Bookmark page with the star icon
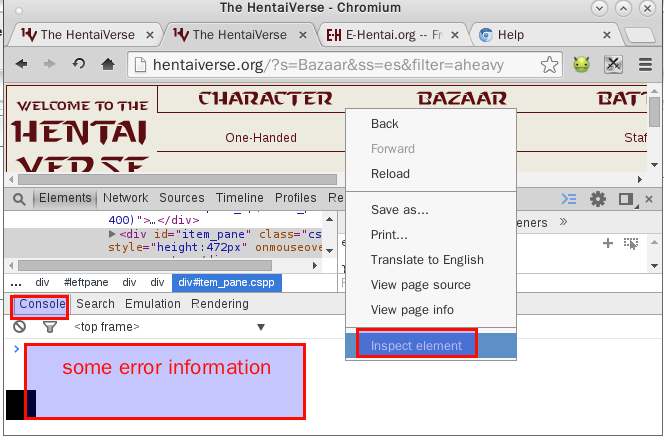This screenshot has height=436, width=664. point(549,65)
